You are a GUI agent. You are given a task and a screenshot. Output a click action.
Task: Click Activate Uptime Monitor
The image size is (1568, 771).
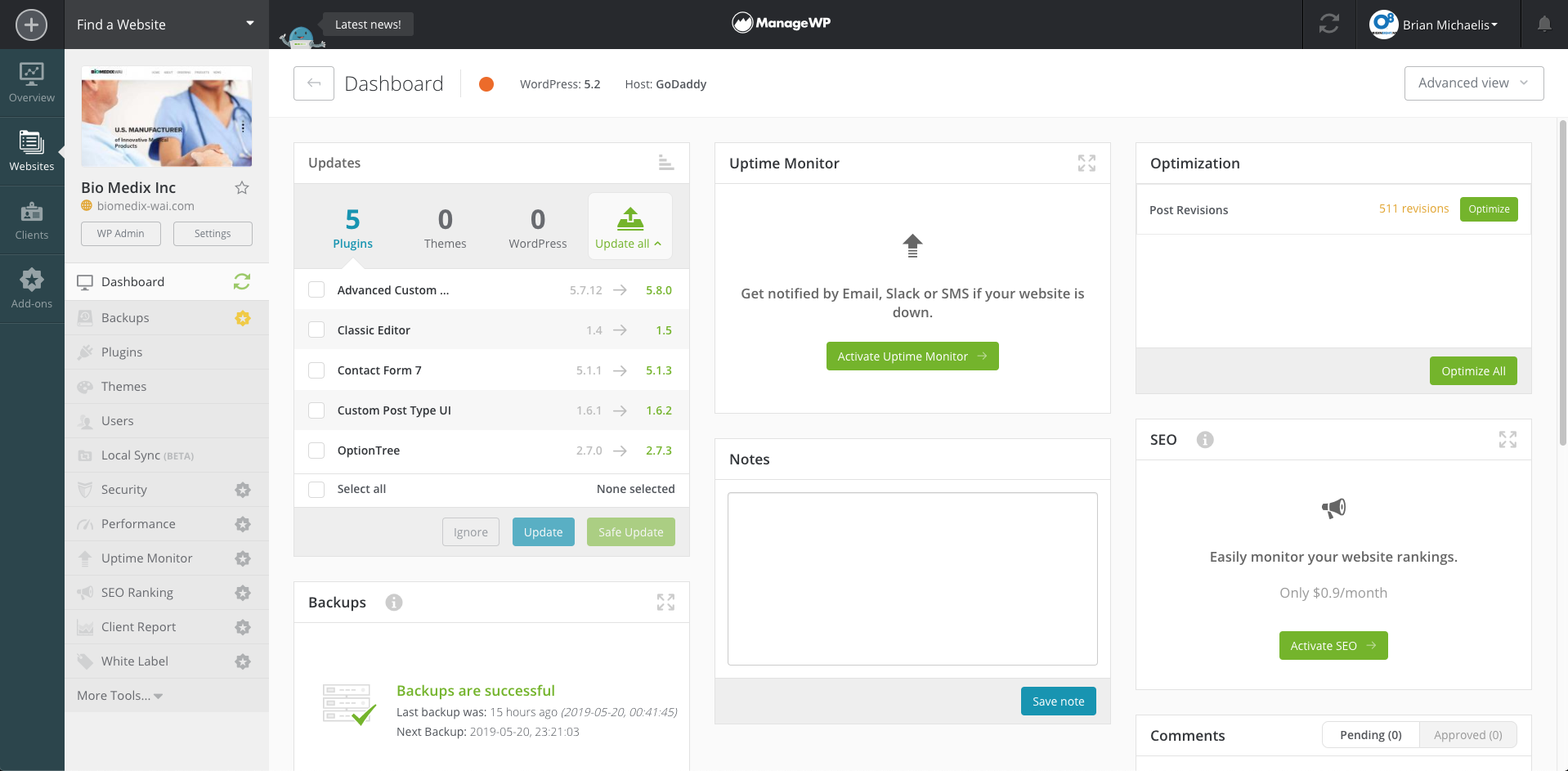(x=912, y=356)
